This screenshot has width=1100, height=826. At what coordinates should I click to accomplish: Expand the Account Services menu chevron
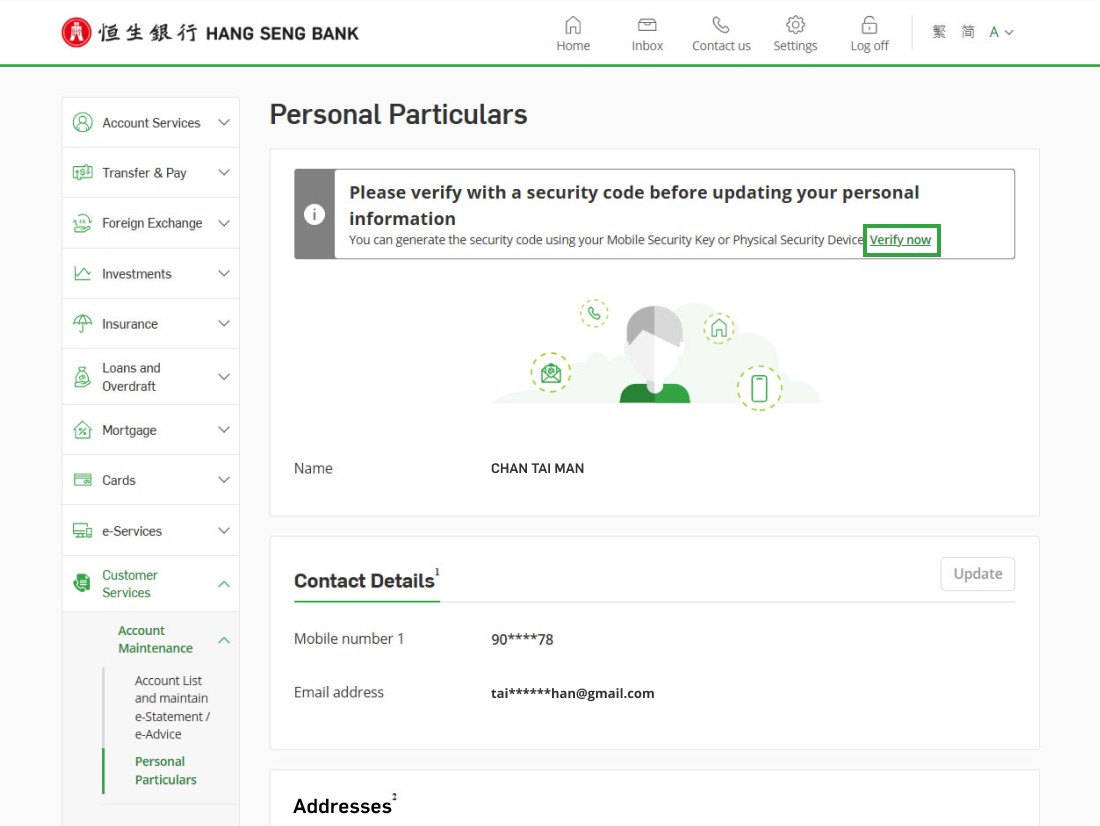click(224, 123)
